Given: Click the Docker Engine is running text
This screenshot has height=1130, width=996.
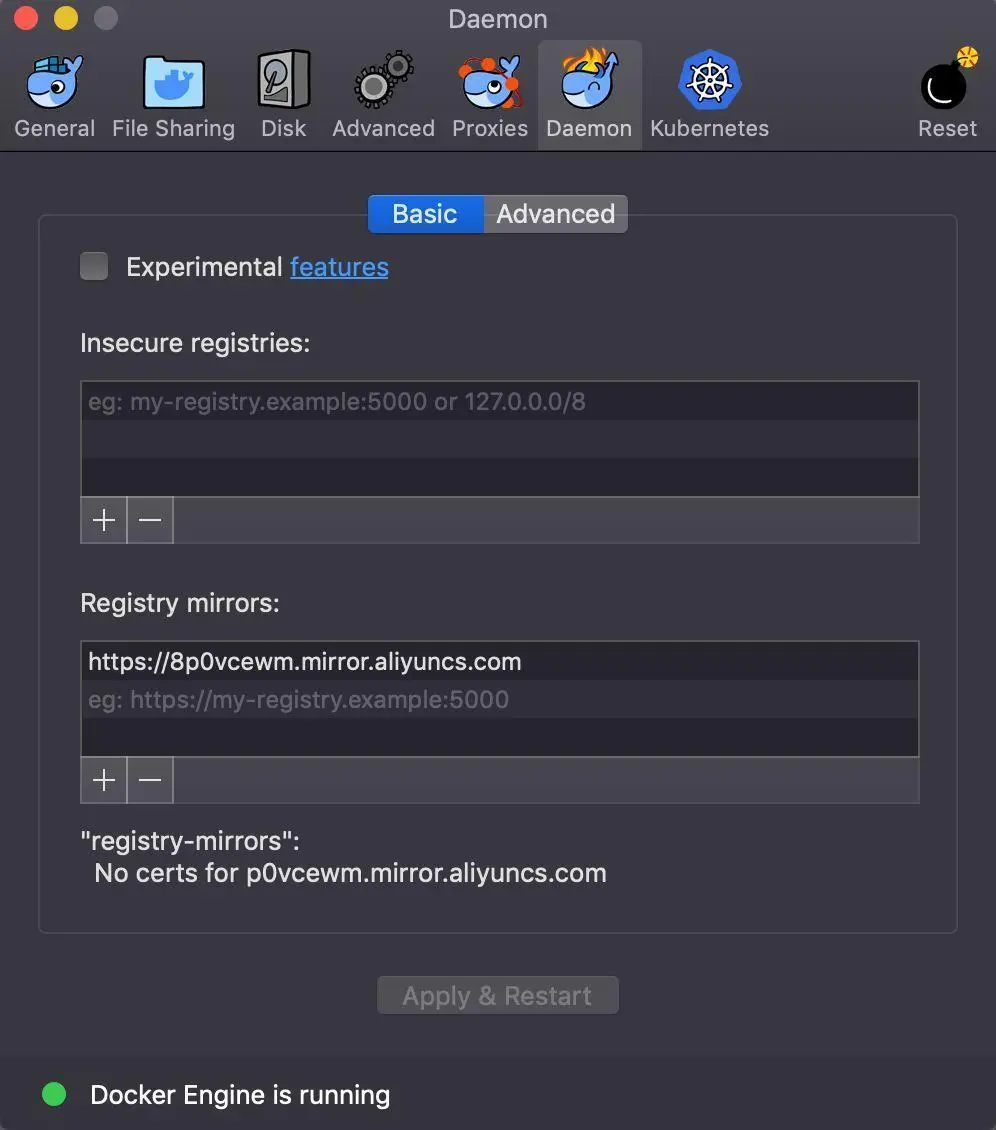Looking at the screenshot, I should click(x=240, y=1095).
